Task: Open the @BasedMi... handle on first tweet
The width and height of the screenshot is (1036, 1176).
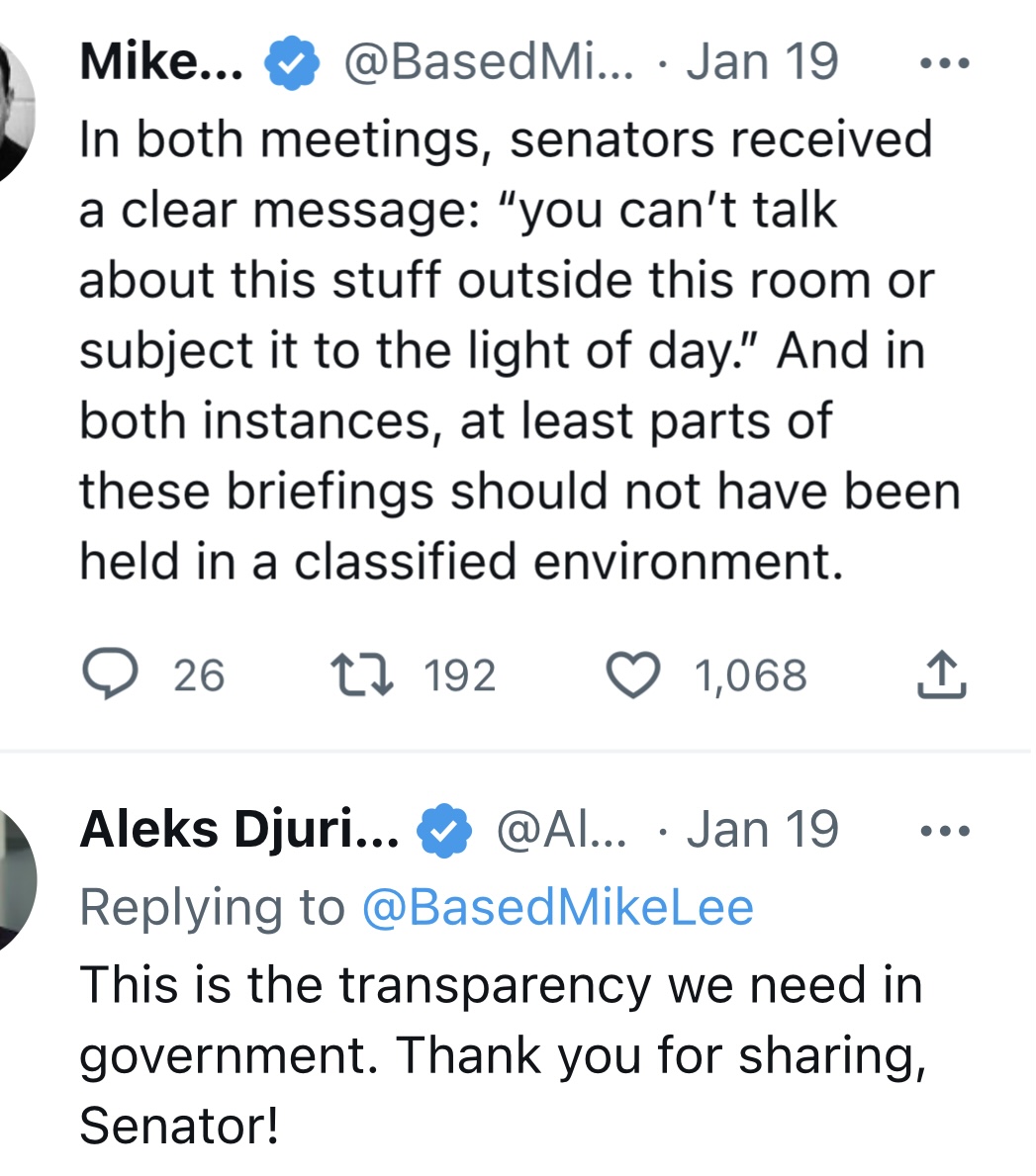Action: (489, 62)
